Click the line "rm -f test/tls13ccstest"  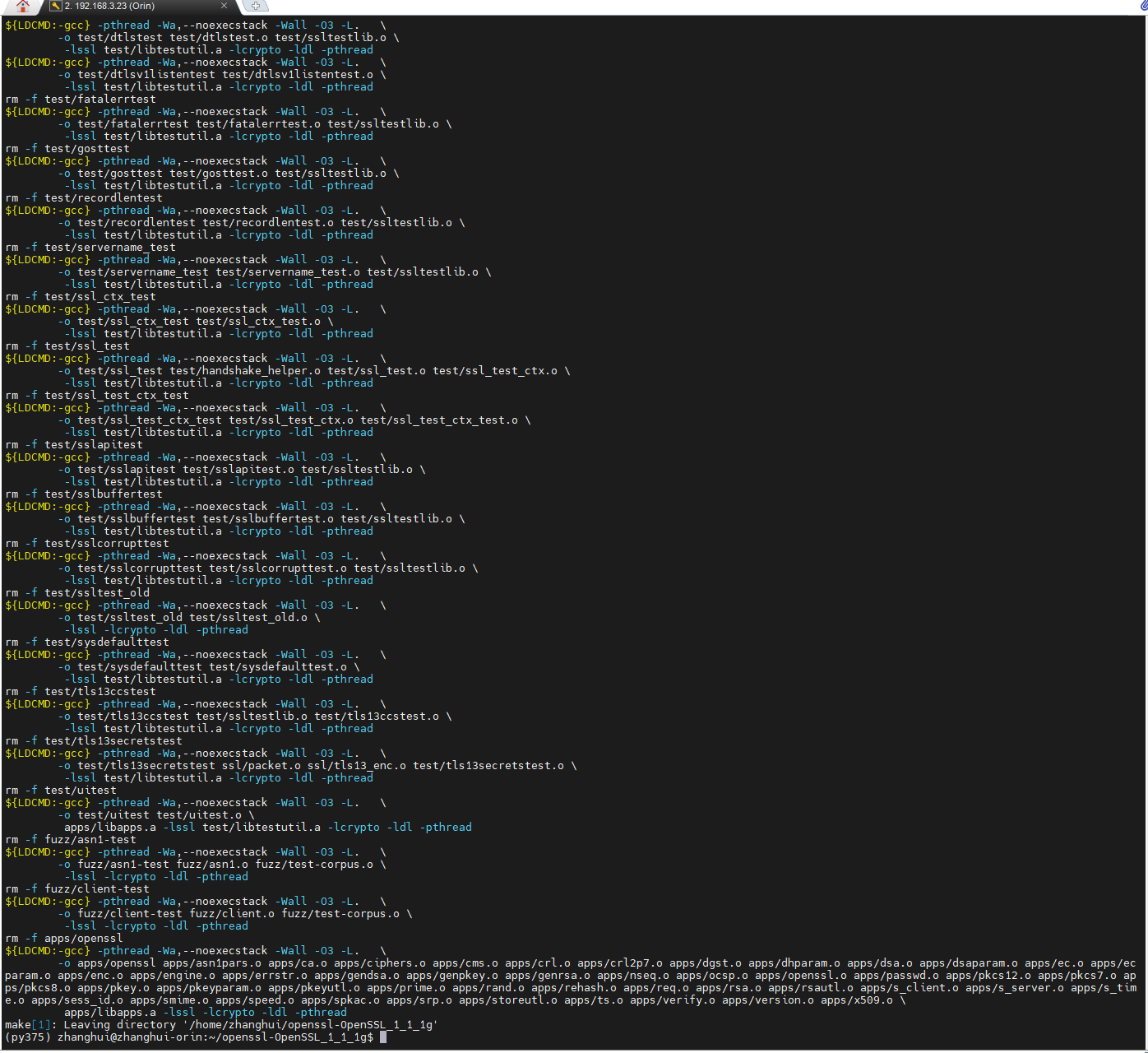point(81,692)
